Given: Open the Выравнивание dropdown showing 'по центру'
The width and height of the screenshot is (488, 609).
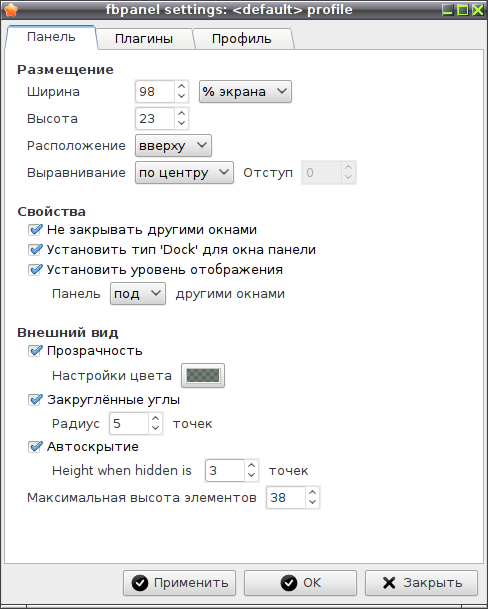Looking at the screenshot, I should coord(184,172).
